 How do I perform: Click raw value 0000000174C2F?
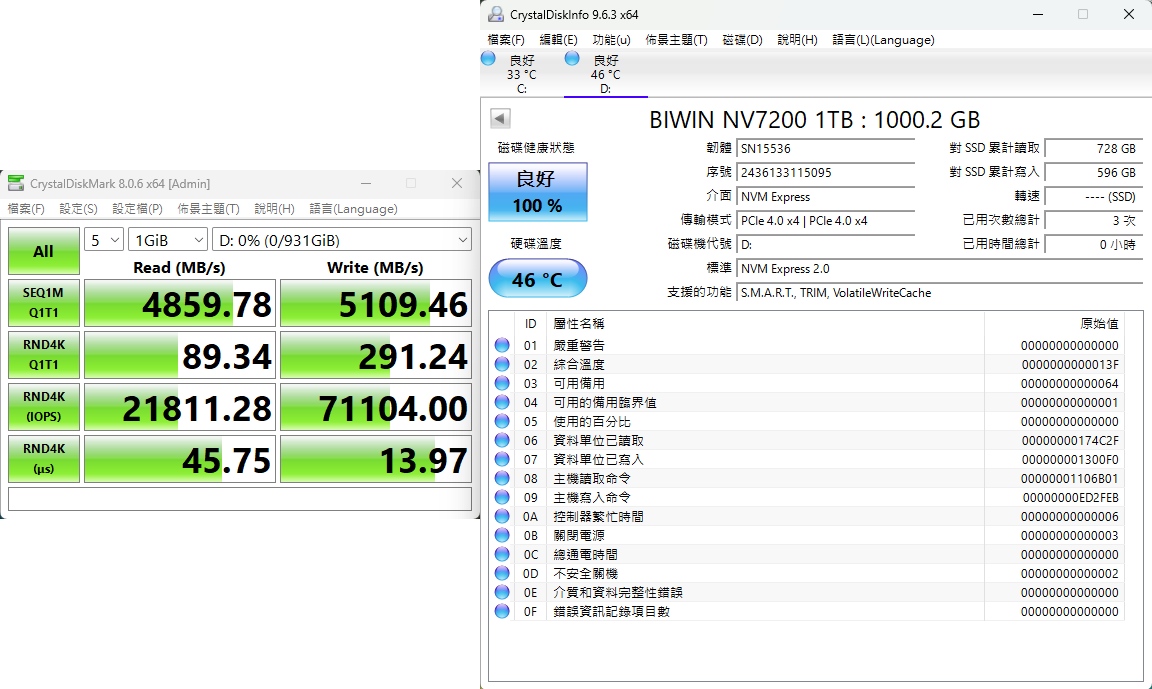(x=1070, y=441)
